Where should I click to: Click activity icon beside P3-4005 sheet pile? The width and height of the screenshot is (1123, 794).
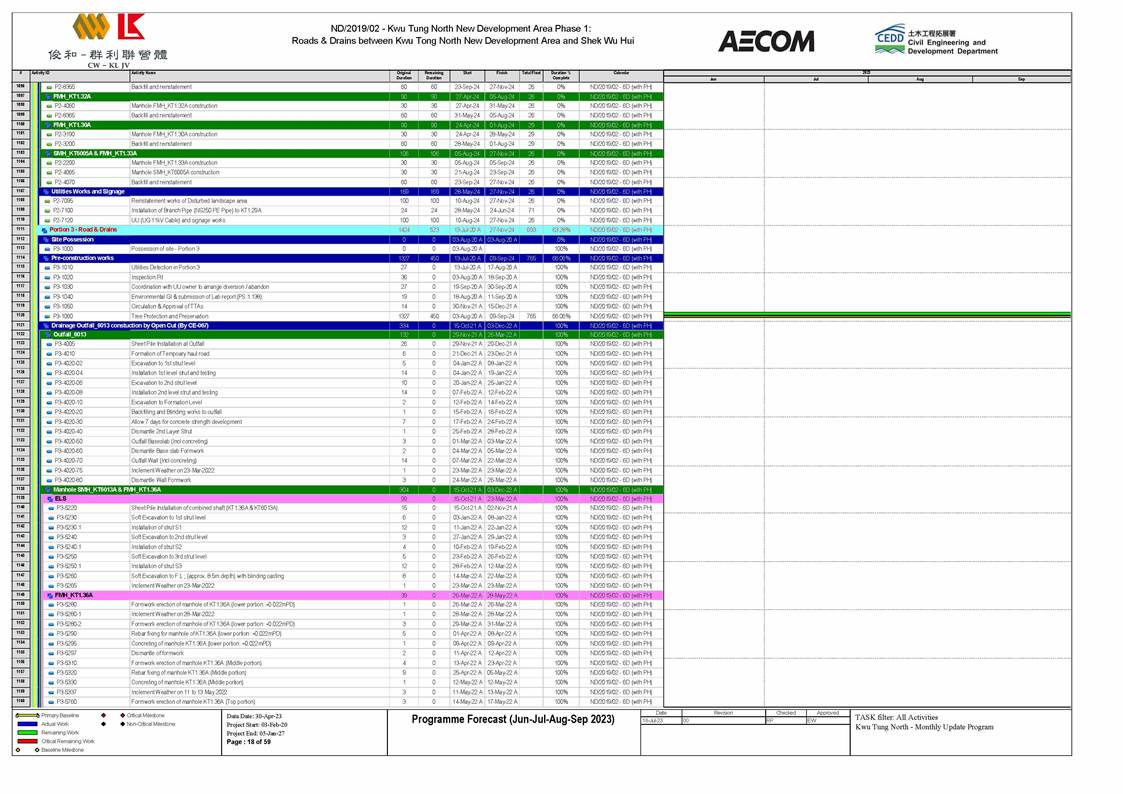[49, 343]
